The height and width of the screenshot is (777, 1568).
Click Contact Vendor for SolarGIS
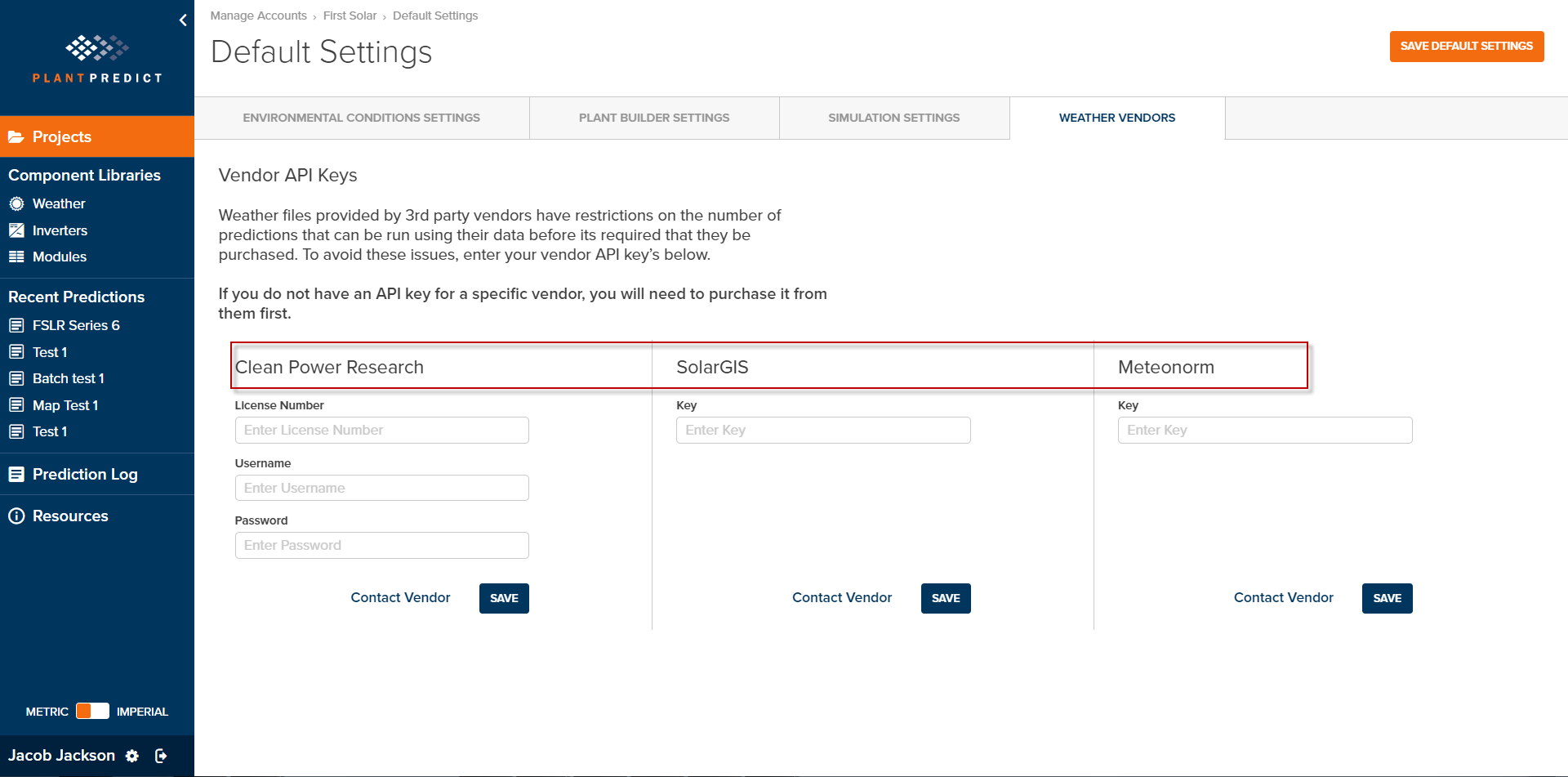coord(842,597)
